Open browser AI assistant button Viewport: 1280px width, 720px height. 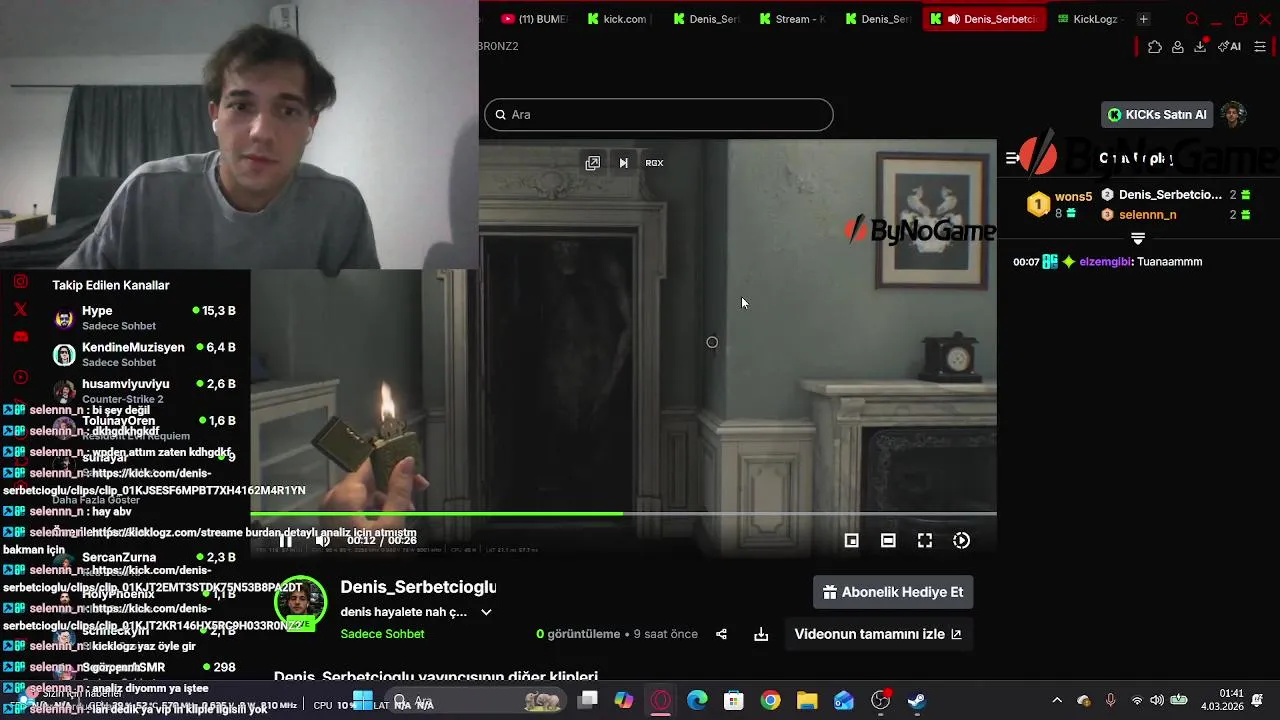(x=1229, y=47)
